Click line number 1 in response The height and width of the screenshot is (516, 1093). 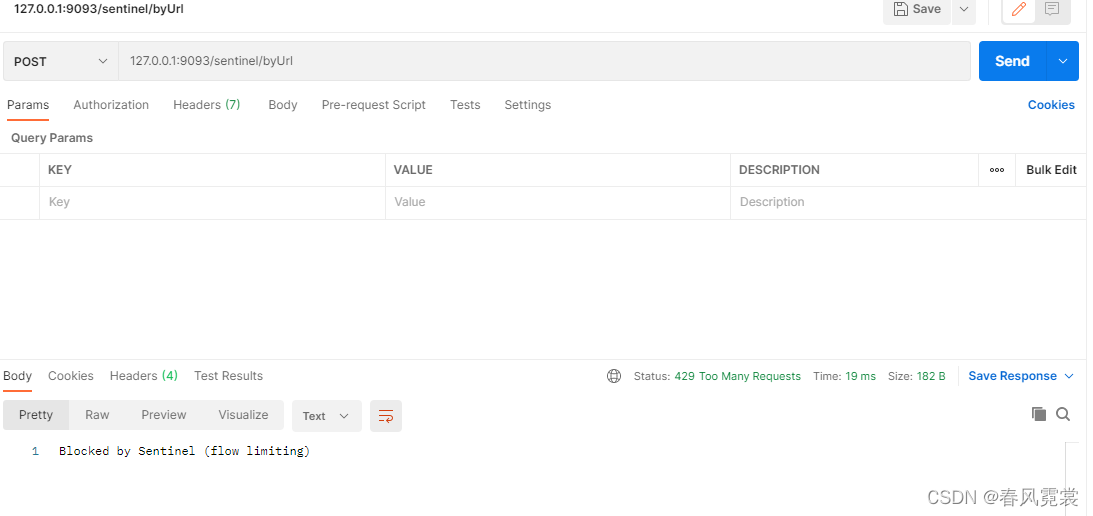coord(35,451)
